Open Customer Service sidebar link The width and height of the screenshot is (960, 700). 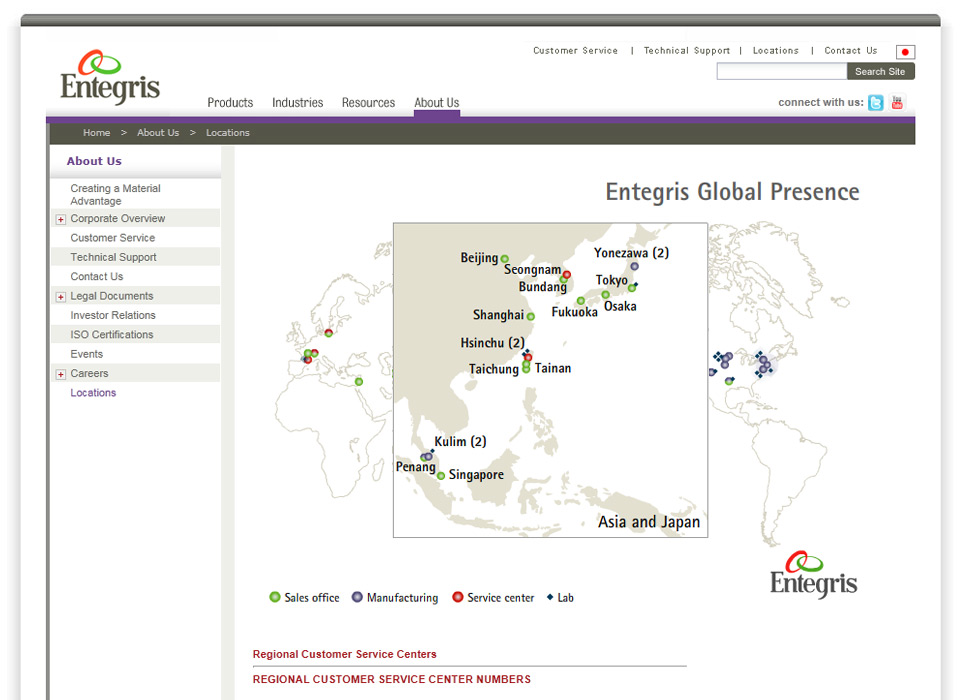tap(113, 238)
